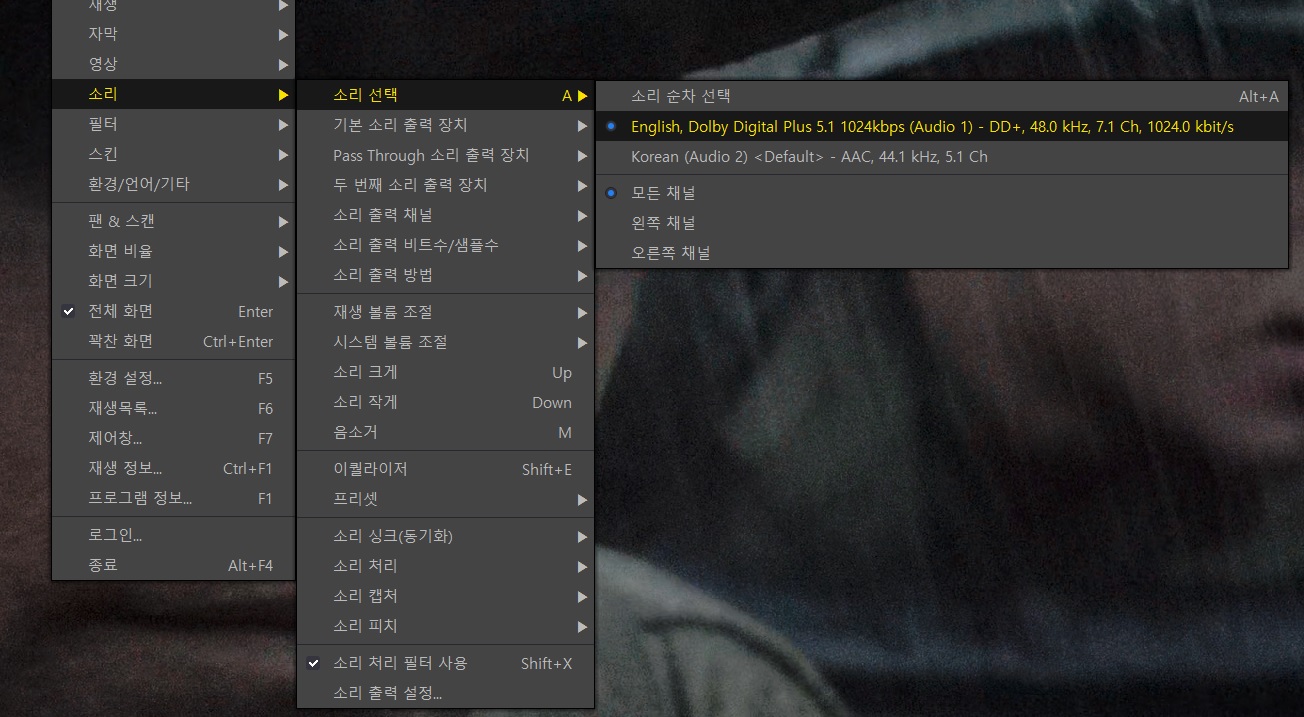Click 소리 크게 to raise volume
The width and height of the screenshot is (1304, 717).
point(365,372)
